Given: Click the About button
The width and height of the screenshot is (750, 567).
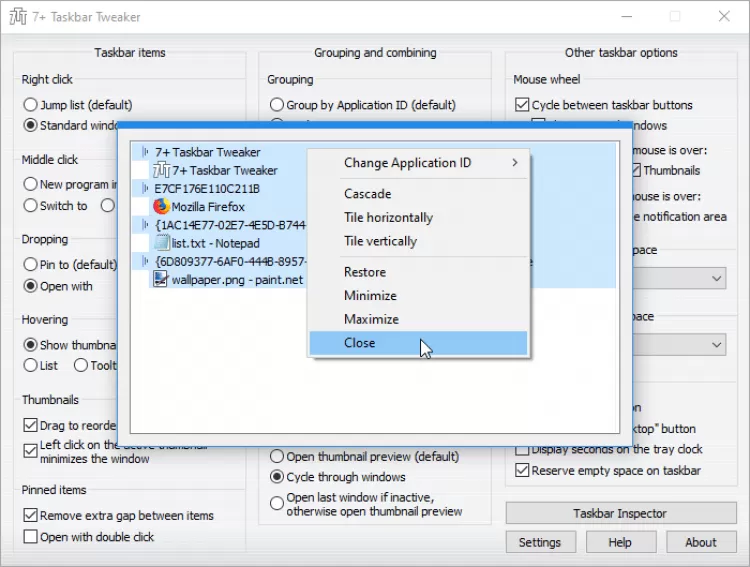Looking at the screenshot, I should pos(701,542).
